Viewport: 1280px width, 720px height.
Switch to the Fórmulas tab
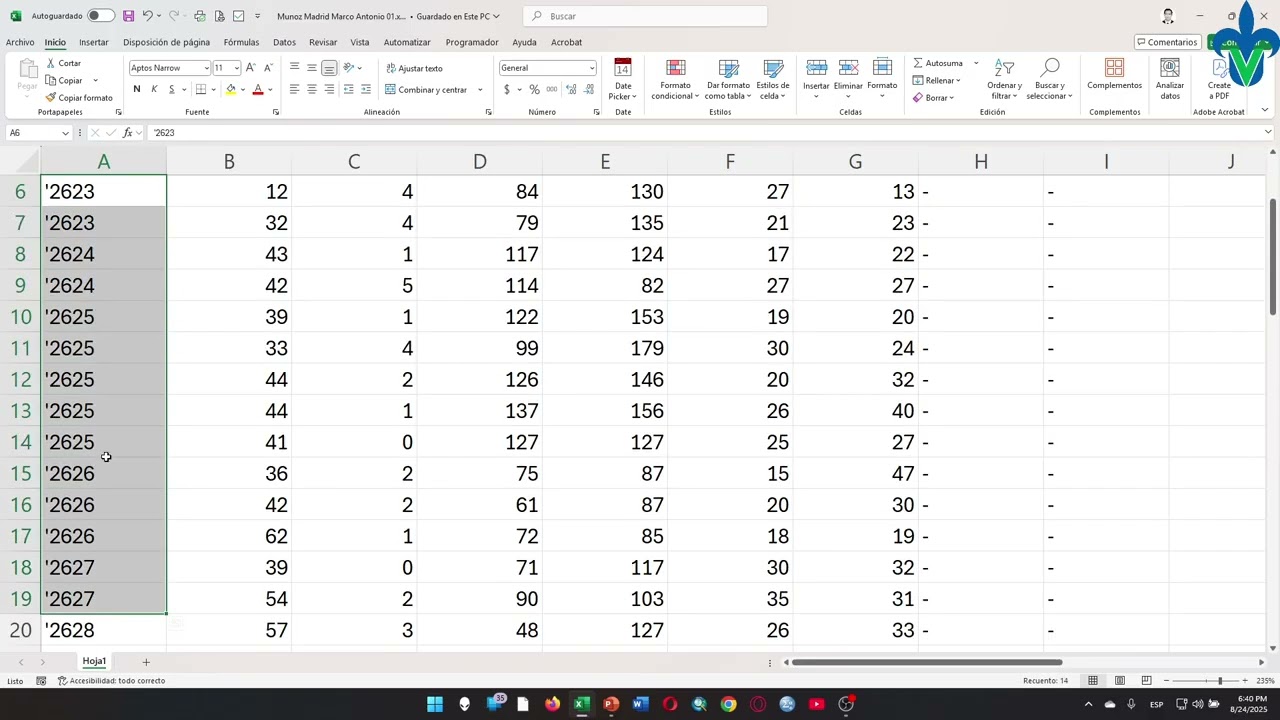click(x=241, y=42)
